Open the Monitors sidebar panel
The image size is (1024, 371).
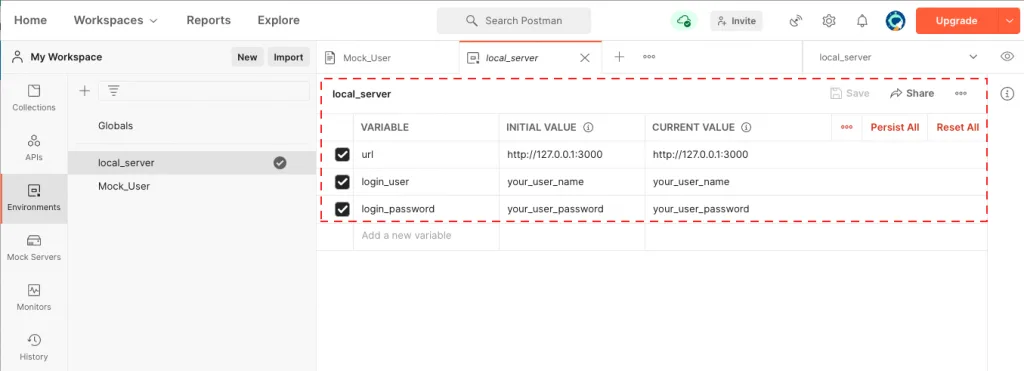click(34, 298)
